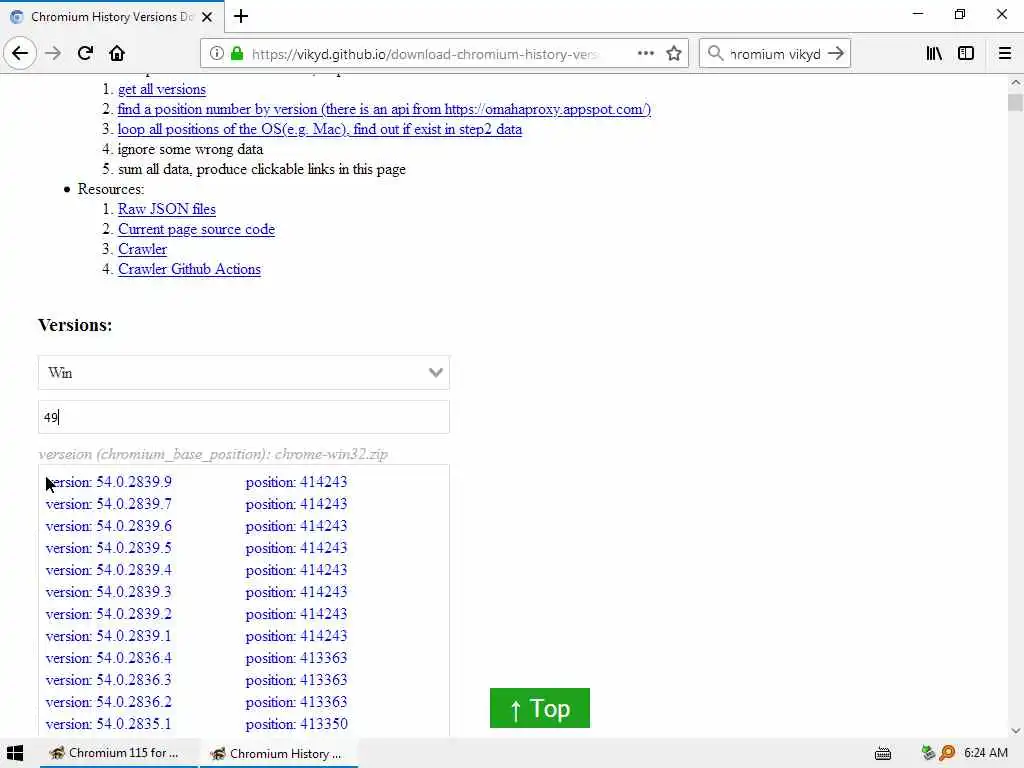Click the network tray icon

[x=928, y=753]
